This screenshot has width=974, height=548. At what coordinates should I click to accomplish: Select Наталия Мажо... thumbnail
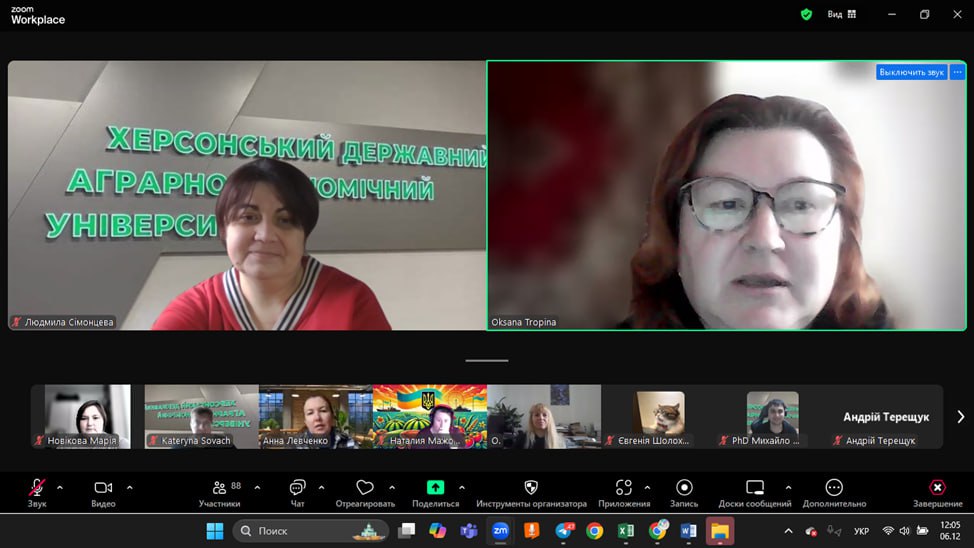click(430, 416)
